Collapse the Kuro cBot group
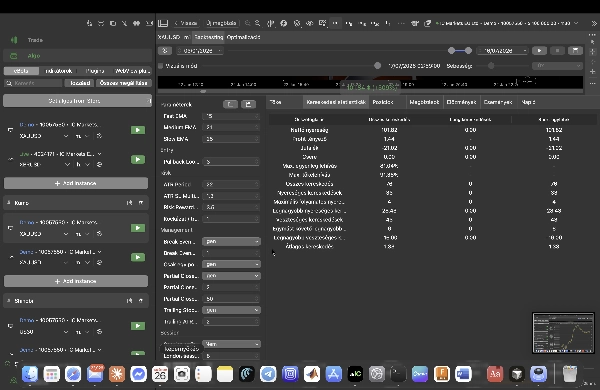 click(8, 203)
